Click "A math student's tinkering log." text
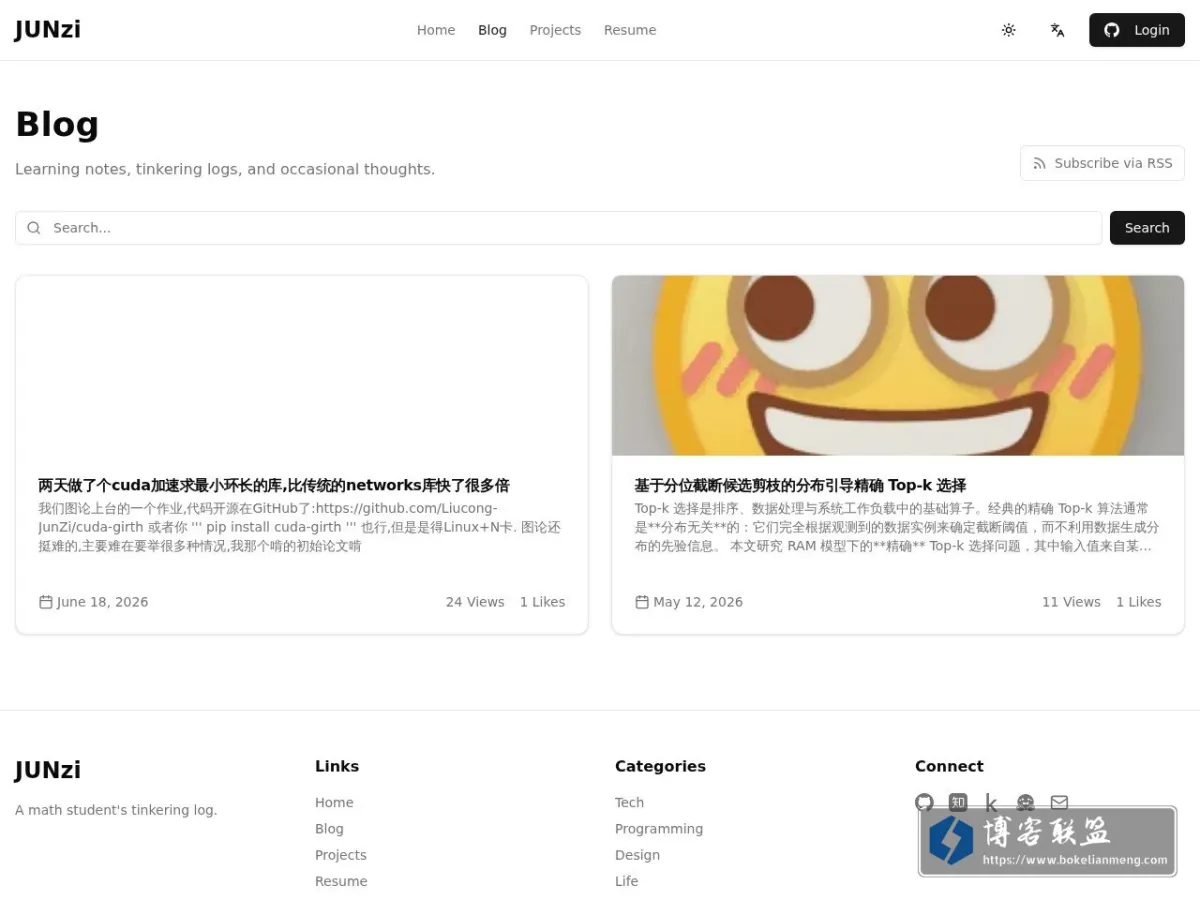 [116, 810]
